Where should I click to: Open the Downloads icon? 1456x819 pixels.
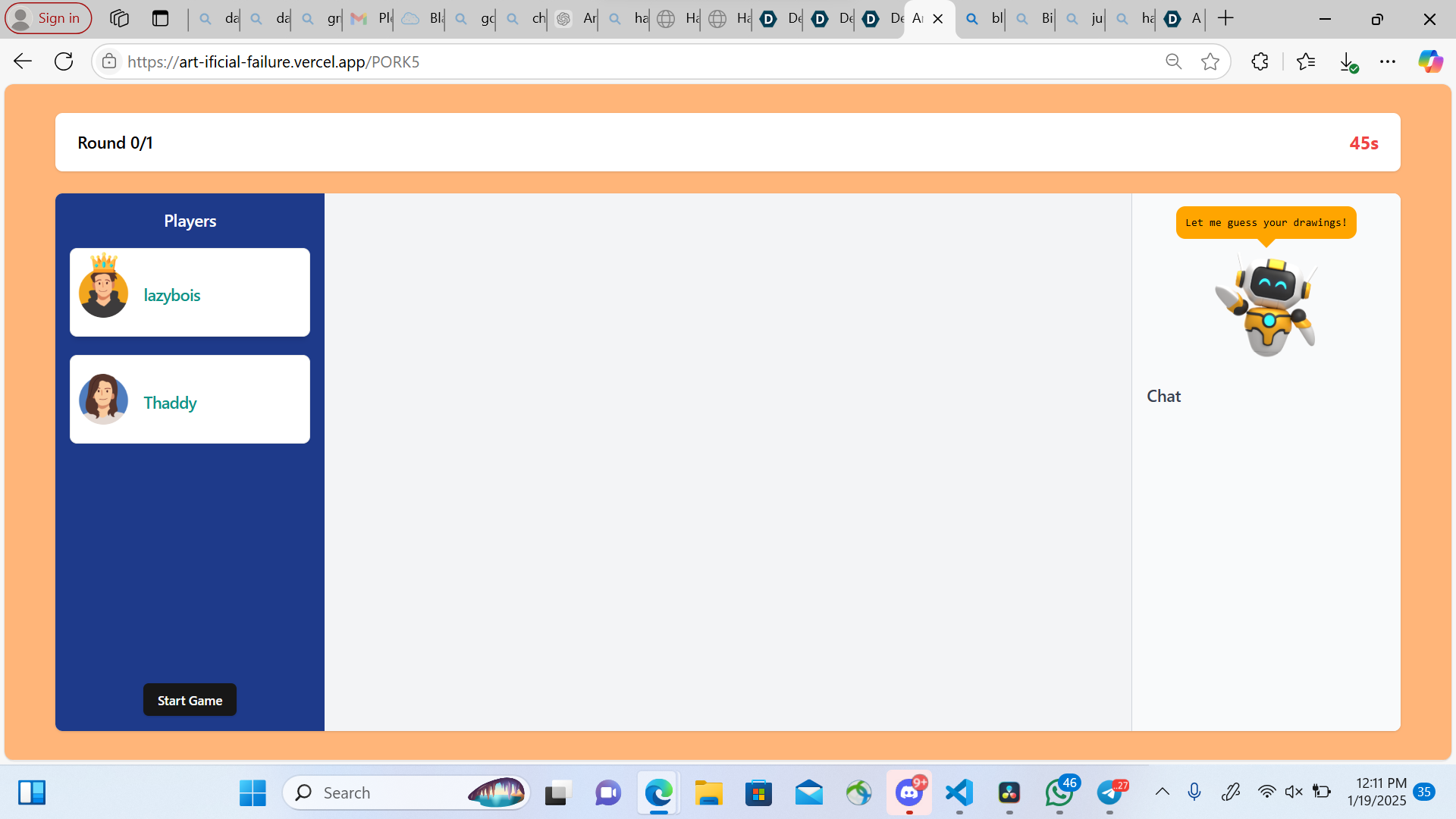1348,61
